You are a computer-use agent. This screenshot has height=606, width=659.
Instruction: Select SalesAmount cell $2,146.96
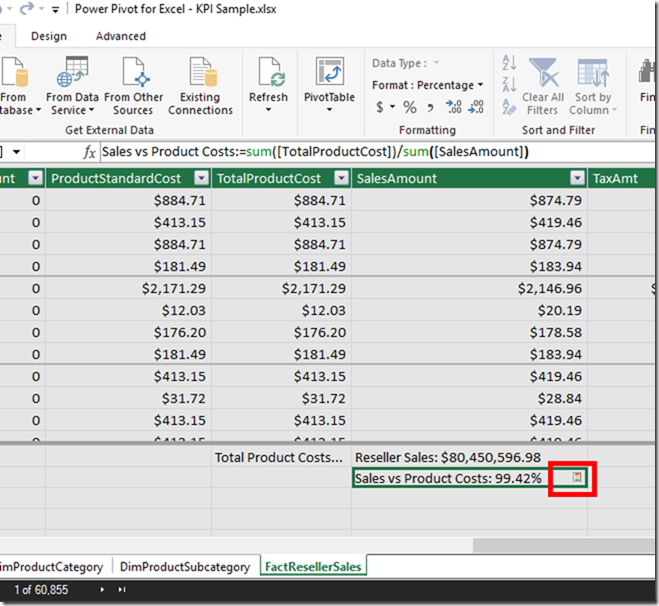[469, 288]
